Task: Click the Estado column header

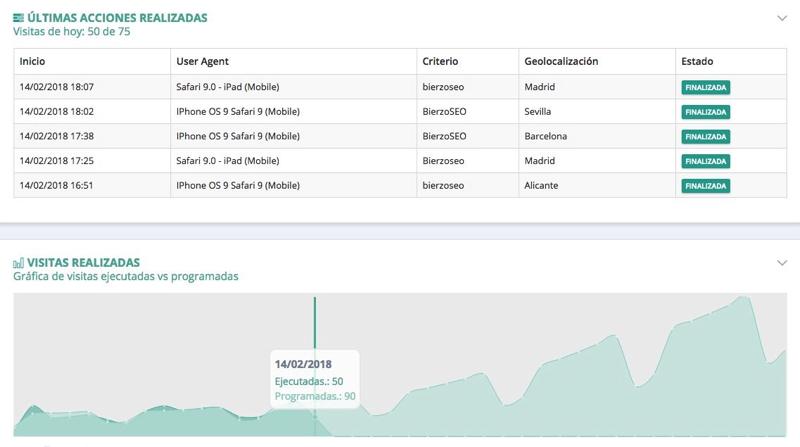Action: [697, 61]
